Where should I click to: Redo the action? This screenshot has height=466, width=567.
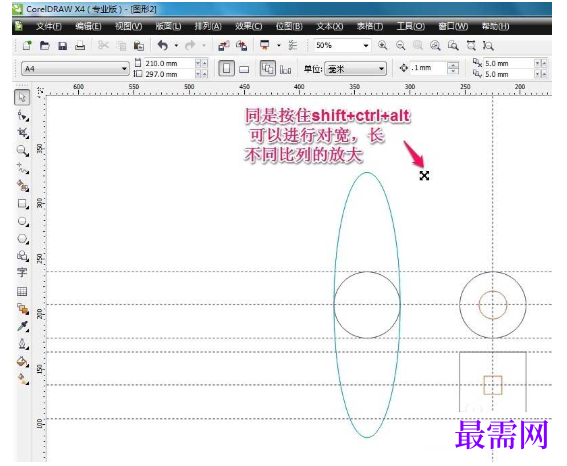190,46
